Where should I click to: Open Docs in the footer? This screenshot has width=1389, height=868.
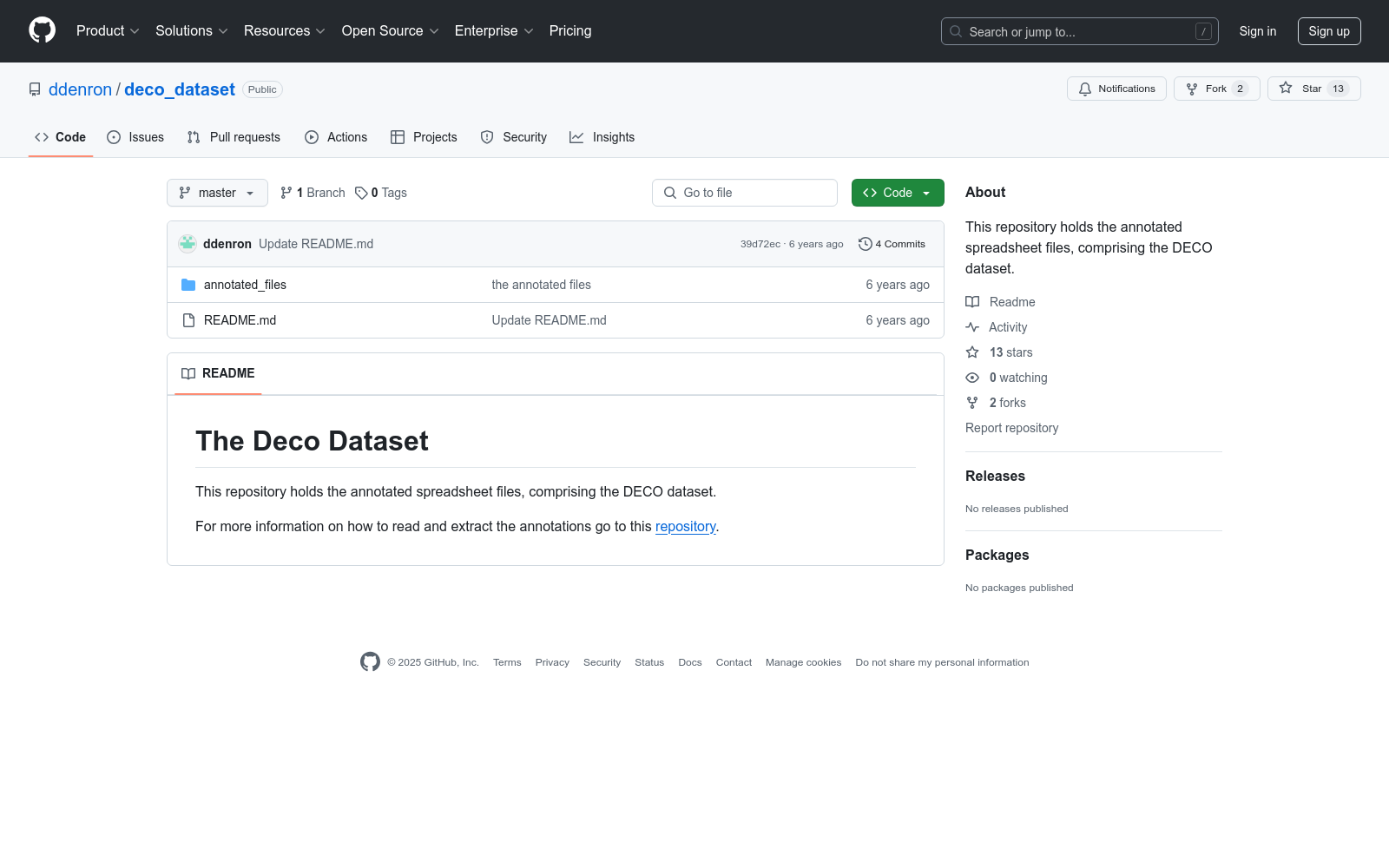(690, 662)
